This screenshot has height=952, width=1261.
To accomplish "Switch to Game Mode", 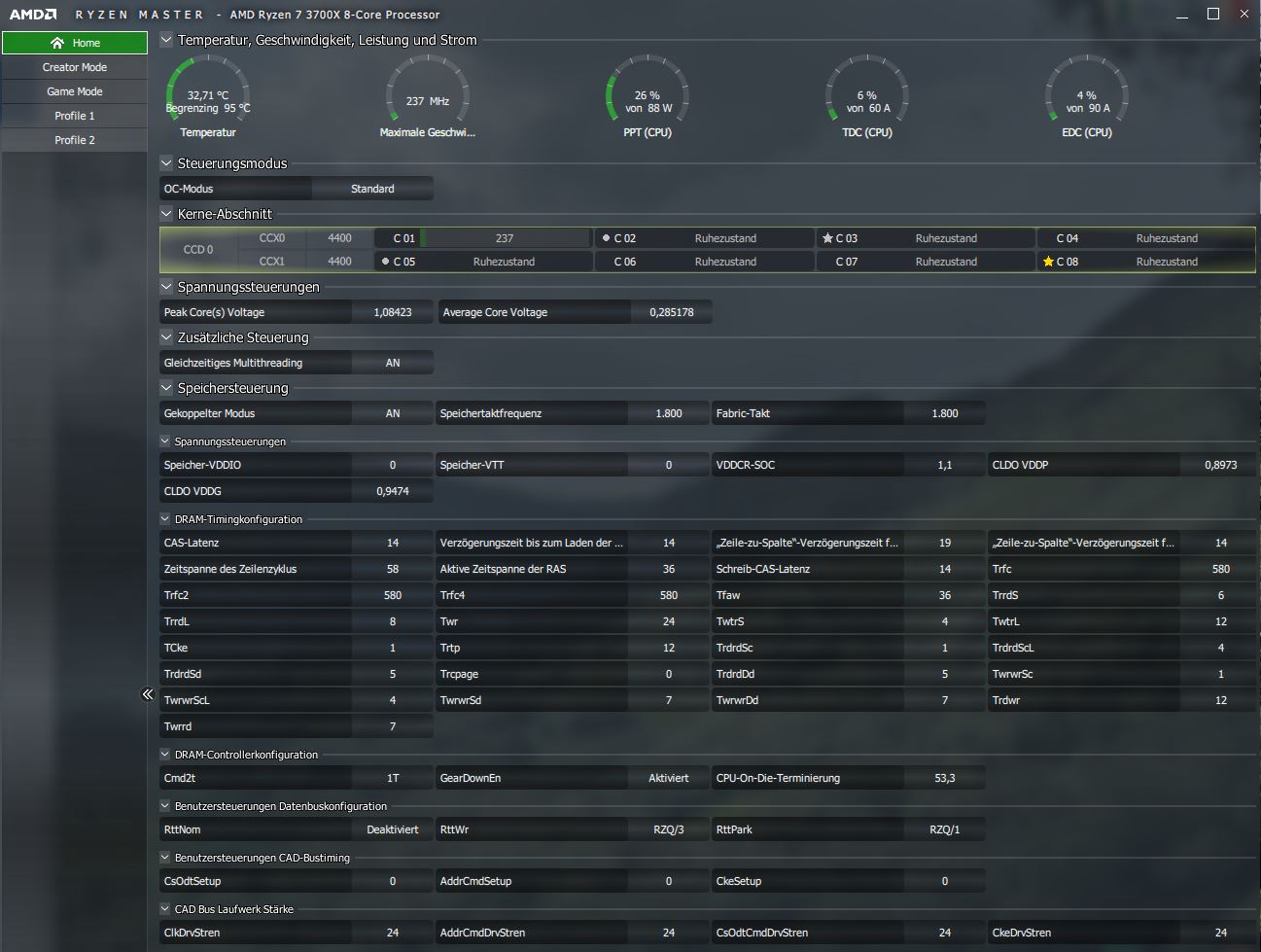I will tap(75, 91).
